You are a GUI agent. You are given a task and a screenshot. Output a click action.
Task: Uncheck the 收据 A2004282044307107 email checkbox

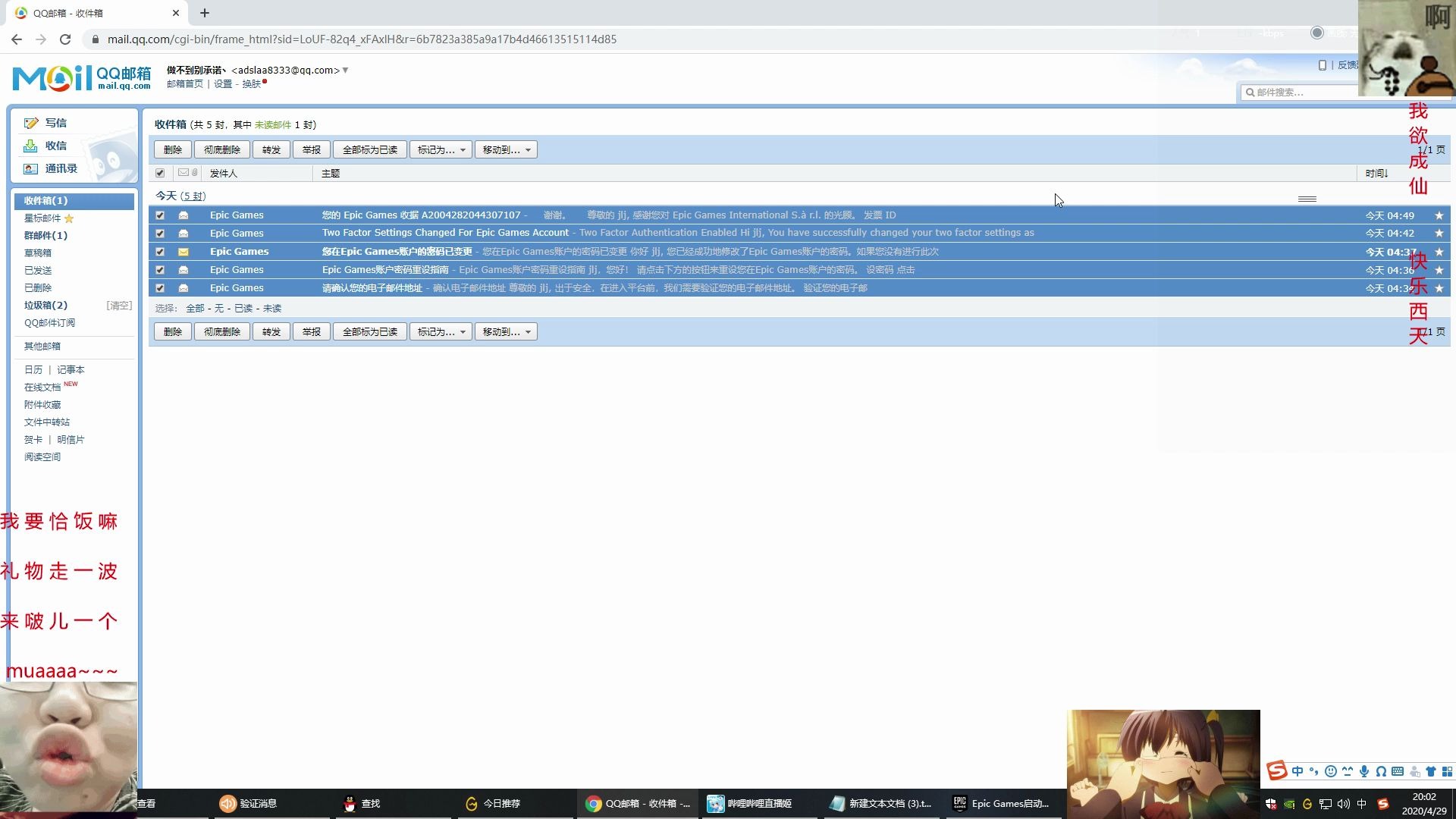click(160, 215)
